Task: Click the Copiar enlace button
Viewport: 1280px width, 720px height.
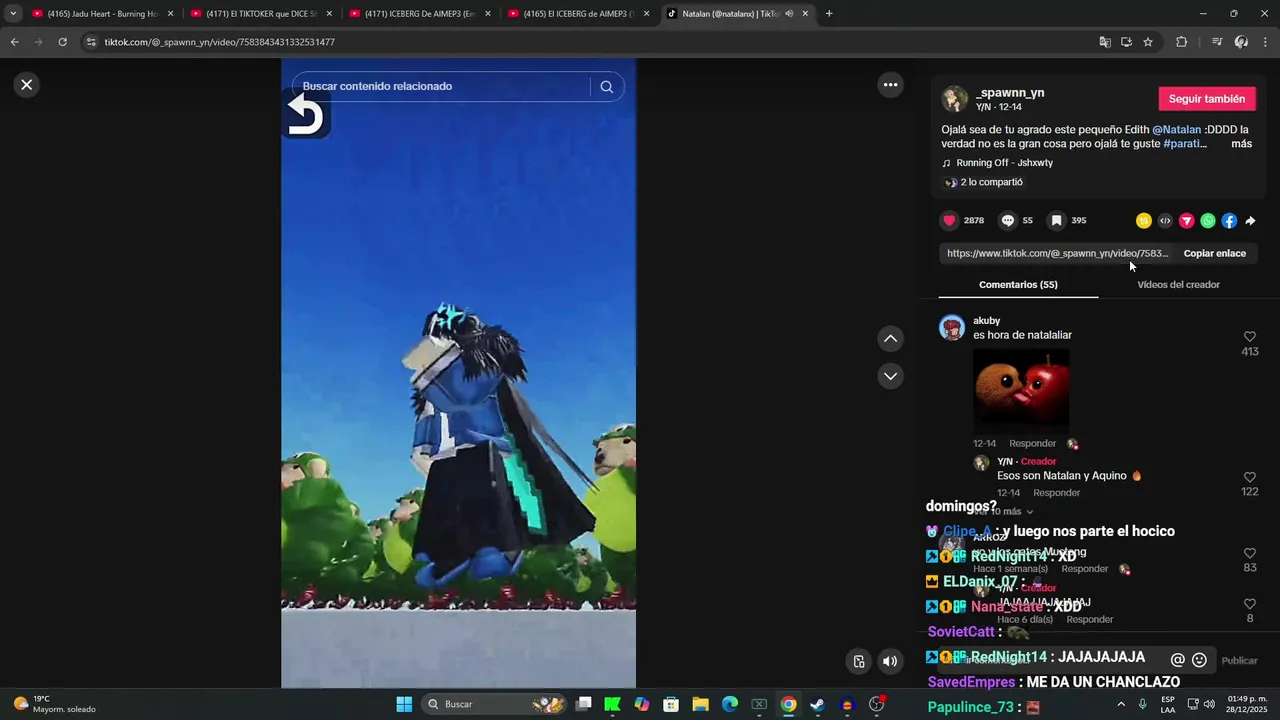Action: pyautogui.click(x=1214, y=253)
